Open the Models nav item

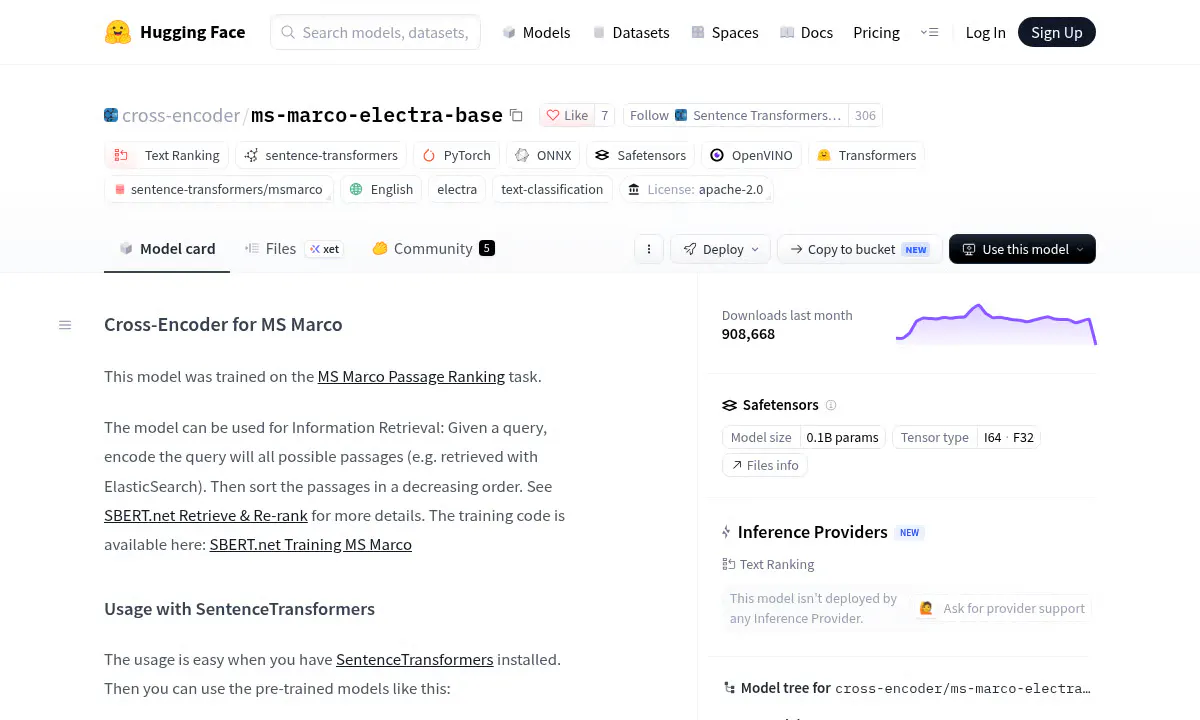536,32
